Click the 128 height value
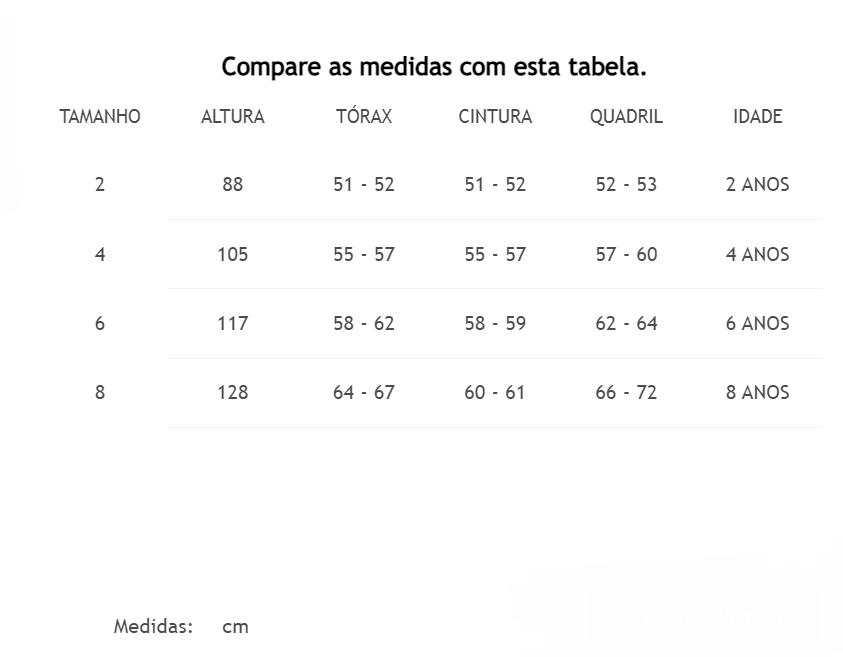The image size is (843, 657). (x=232, y=392)
